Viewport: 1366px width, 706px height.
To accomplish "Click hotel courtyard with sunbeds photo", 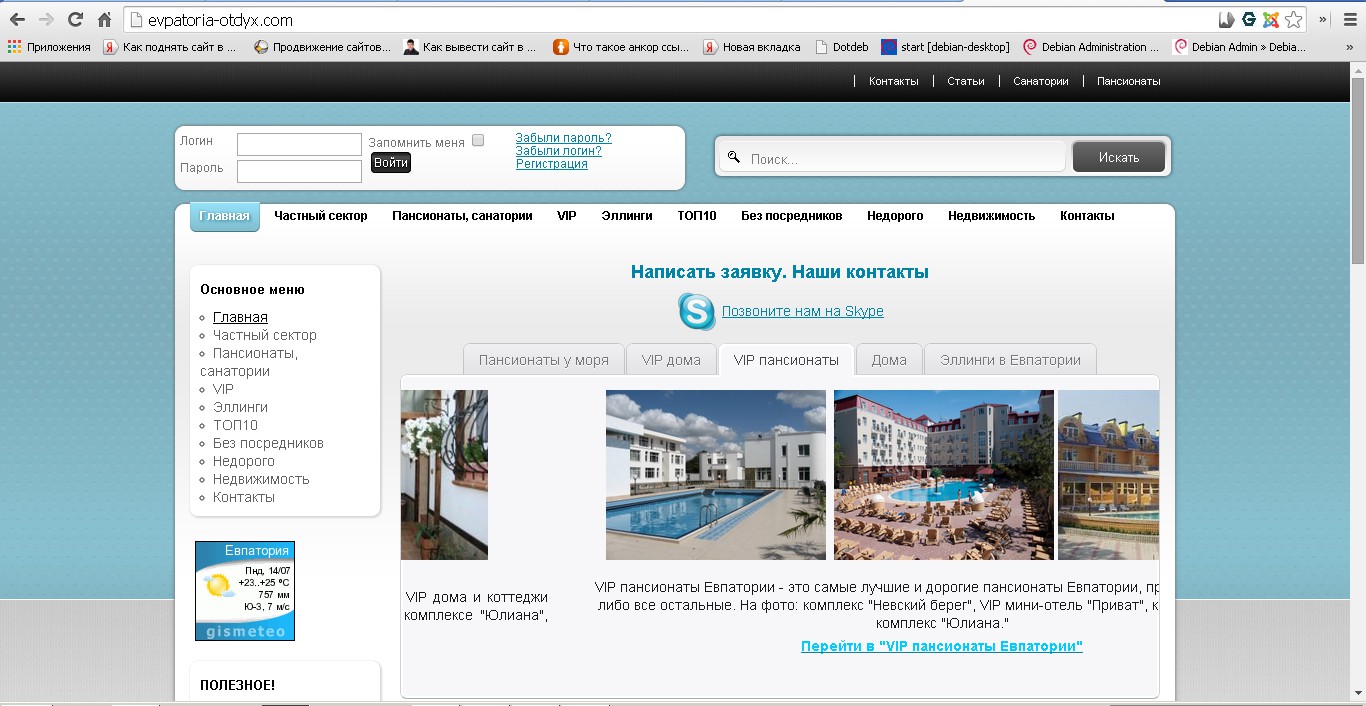I will 944,475.
